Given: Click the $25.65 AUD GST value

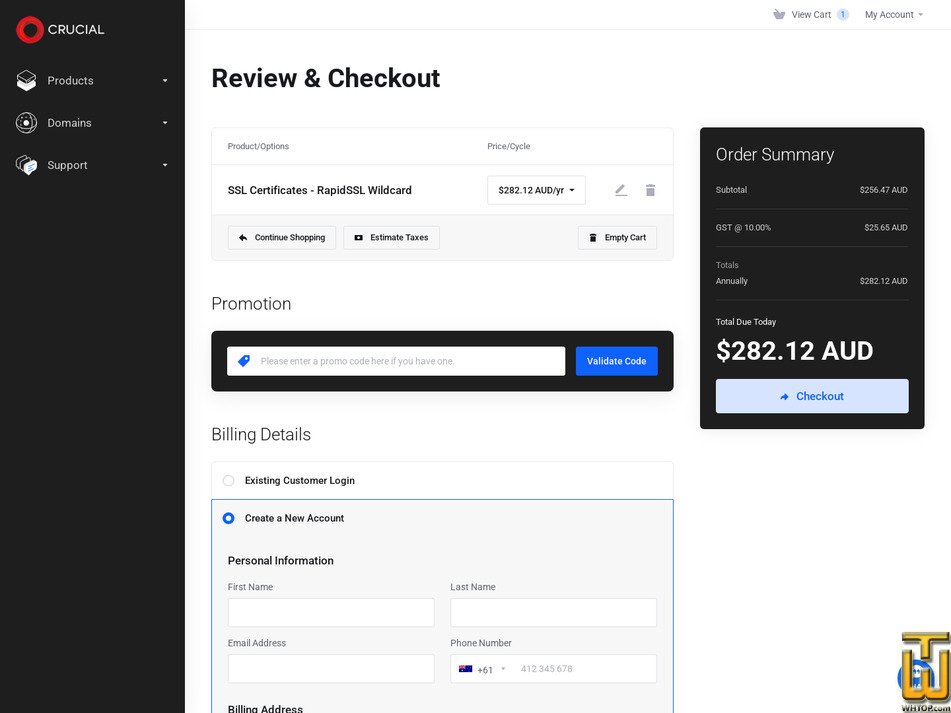Looking at the screenshot, I should [885, 227].
